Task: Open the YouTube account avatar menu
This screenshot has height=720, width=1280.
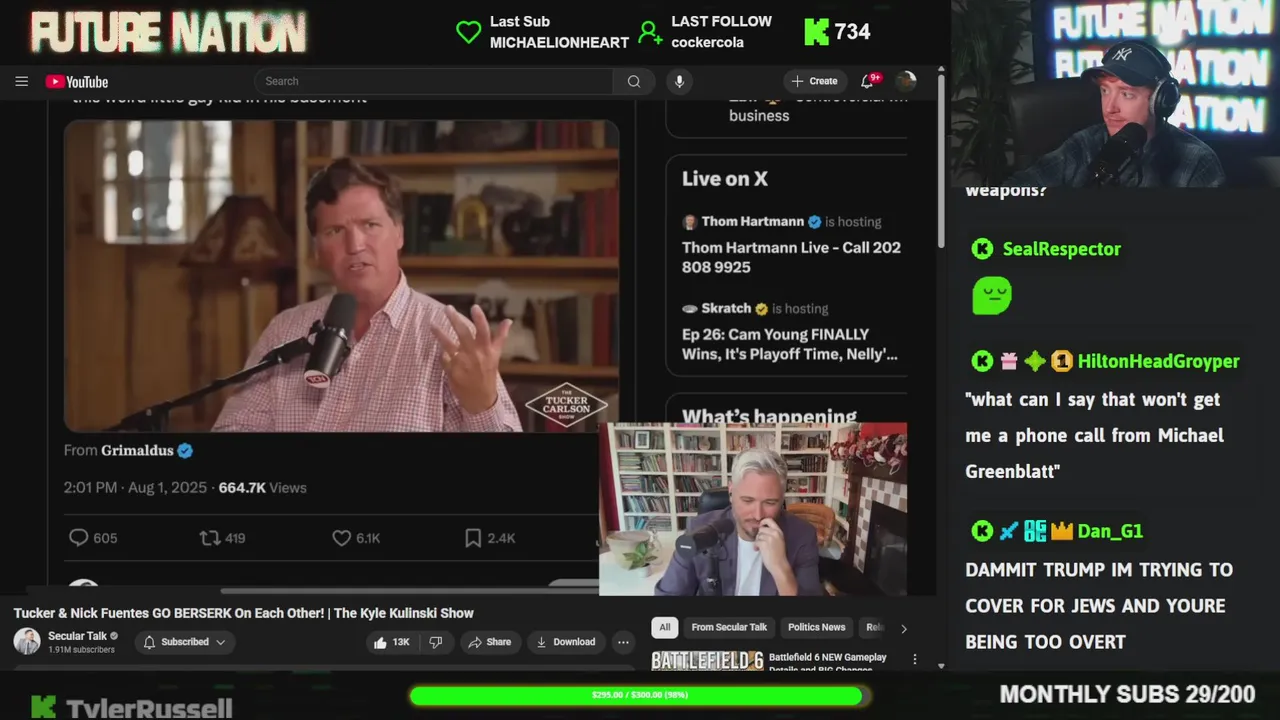Action: 906,81
